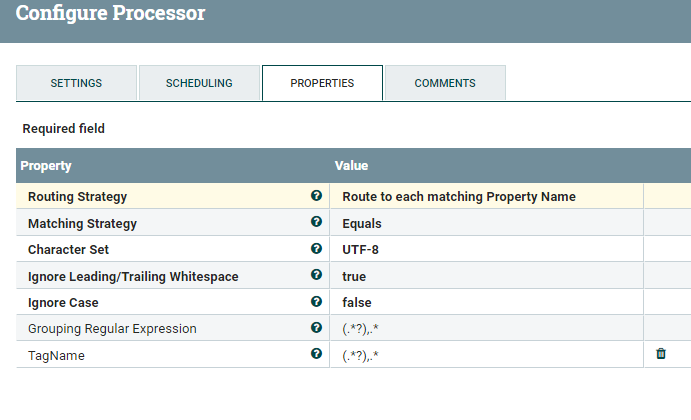Viewport: 691px width, 420px height.
Task: Change Ignore Case false value
Action: click(x=357, y=302)
